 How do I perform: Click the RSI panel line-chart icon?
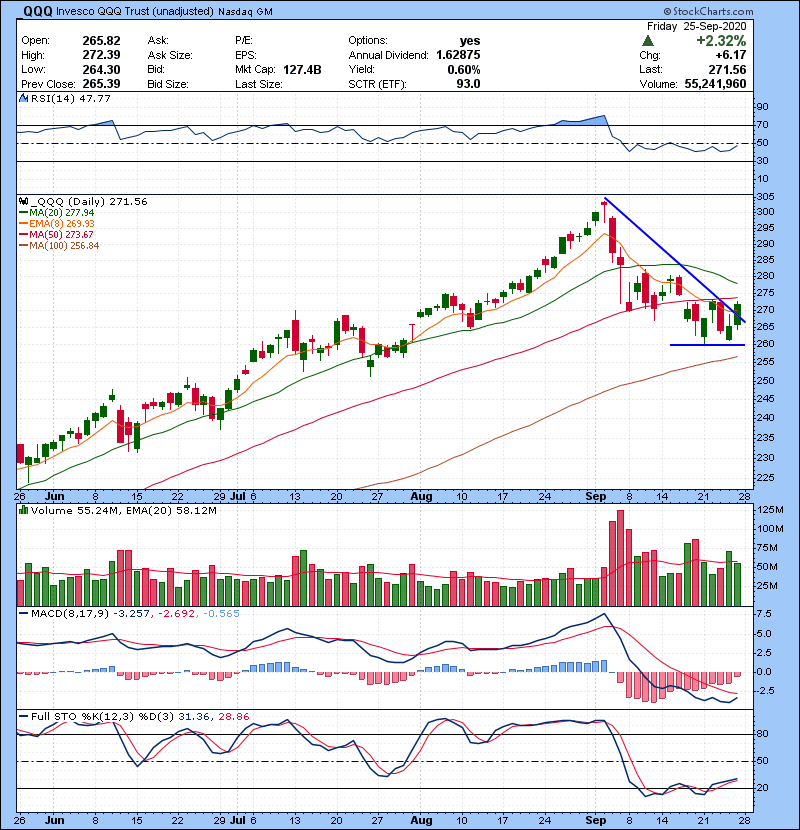[x=23, y=98]
